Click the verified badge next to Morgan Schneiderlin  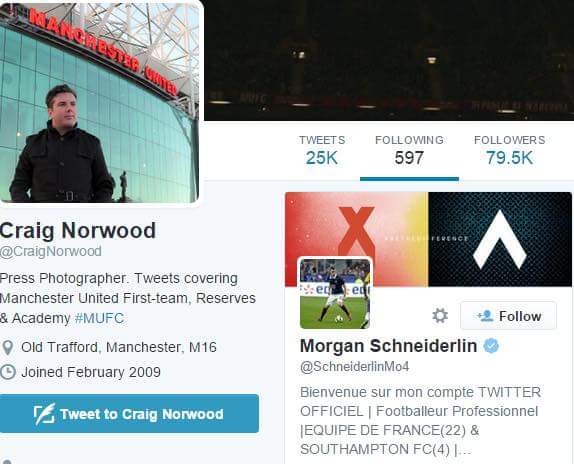[491, 346]
